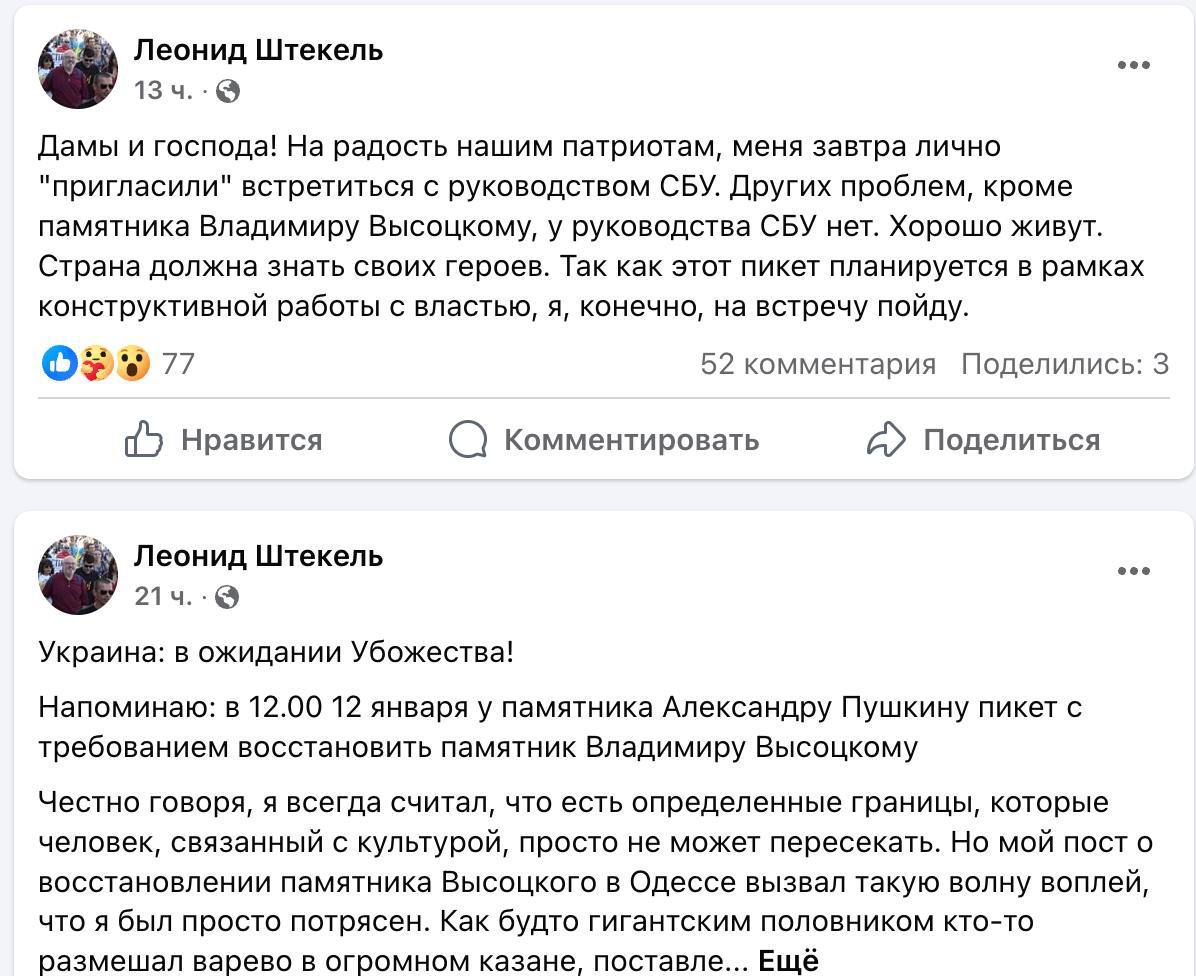This screenshot has height=976, width=1196.
Task: Click the author's avatar on the first post
Action: point(78,69)
